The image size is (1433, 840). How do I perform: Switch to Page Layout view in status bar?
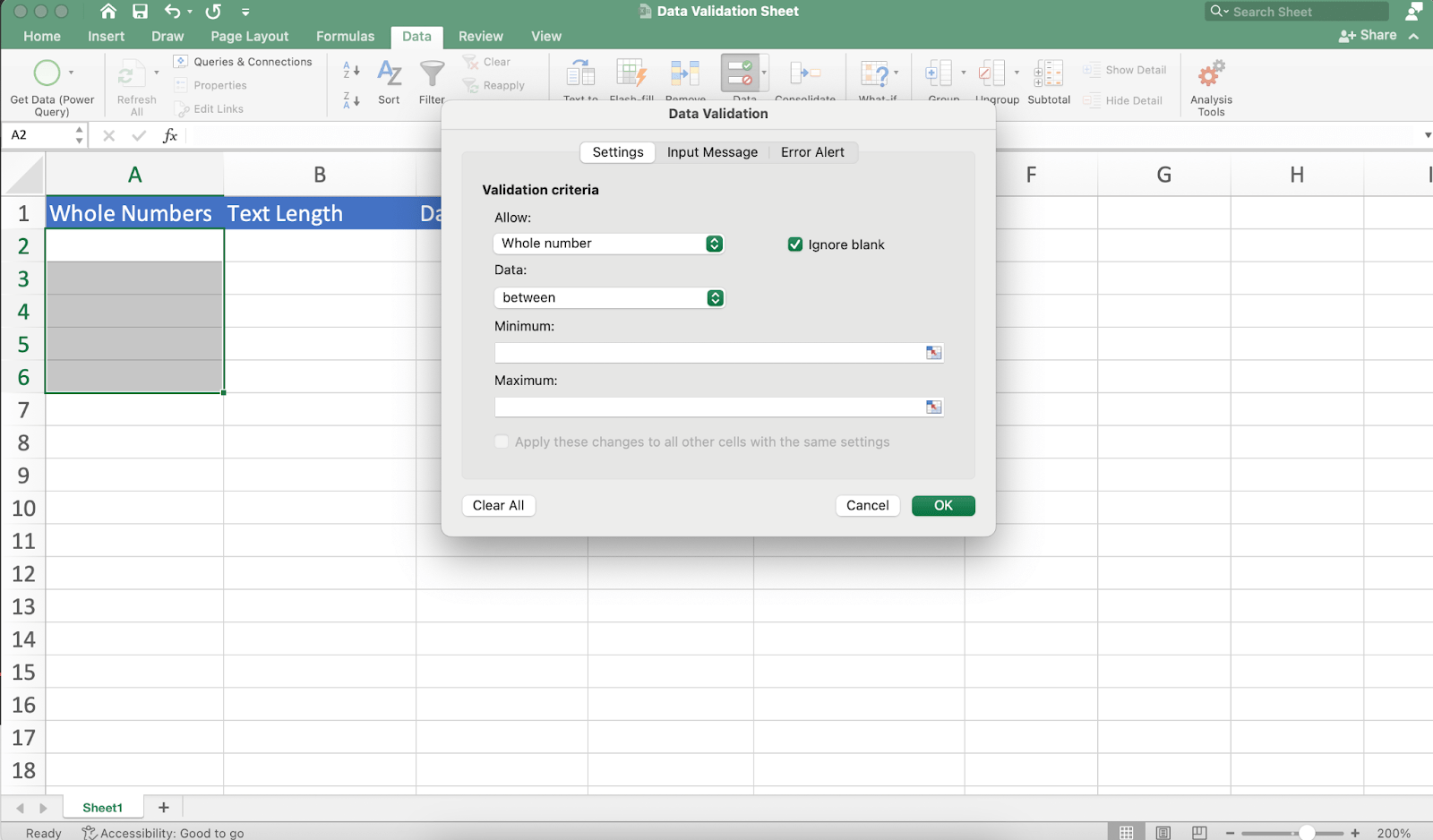tap(1163, 833)
